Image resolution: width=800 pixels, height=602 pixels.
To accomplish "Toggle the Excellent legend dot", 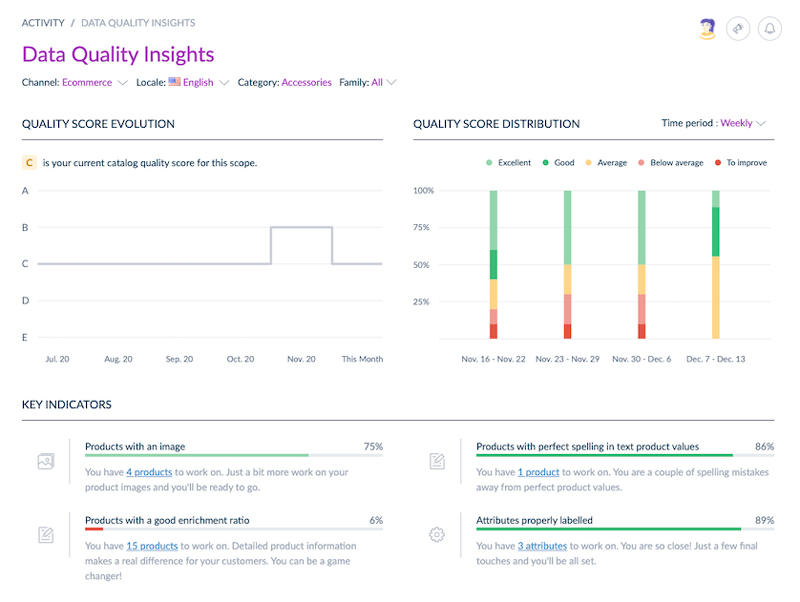I will tap(489, 163).
